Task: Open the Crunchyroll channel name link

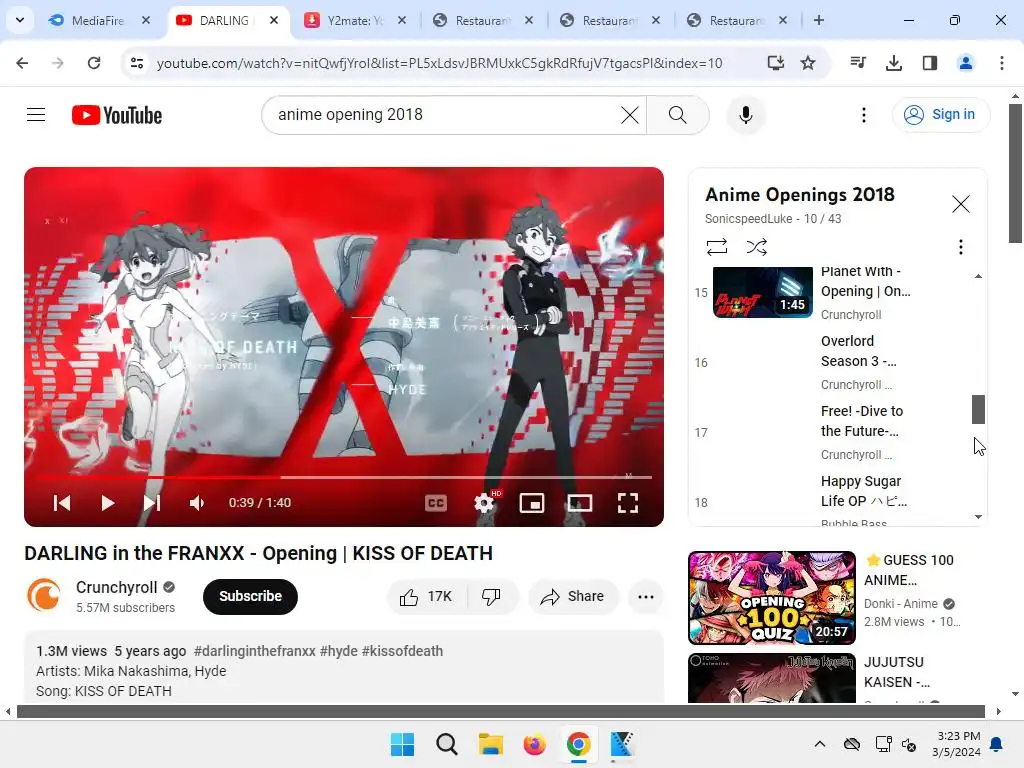Action: coord(117,587)
